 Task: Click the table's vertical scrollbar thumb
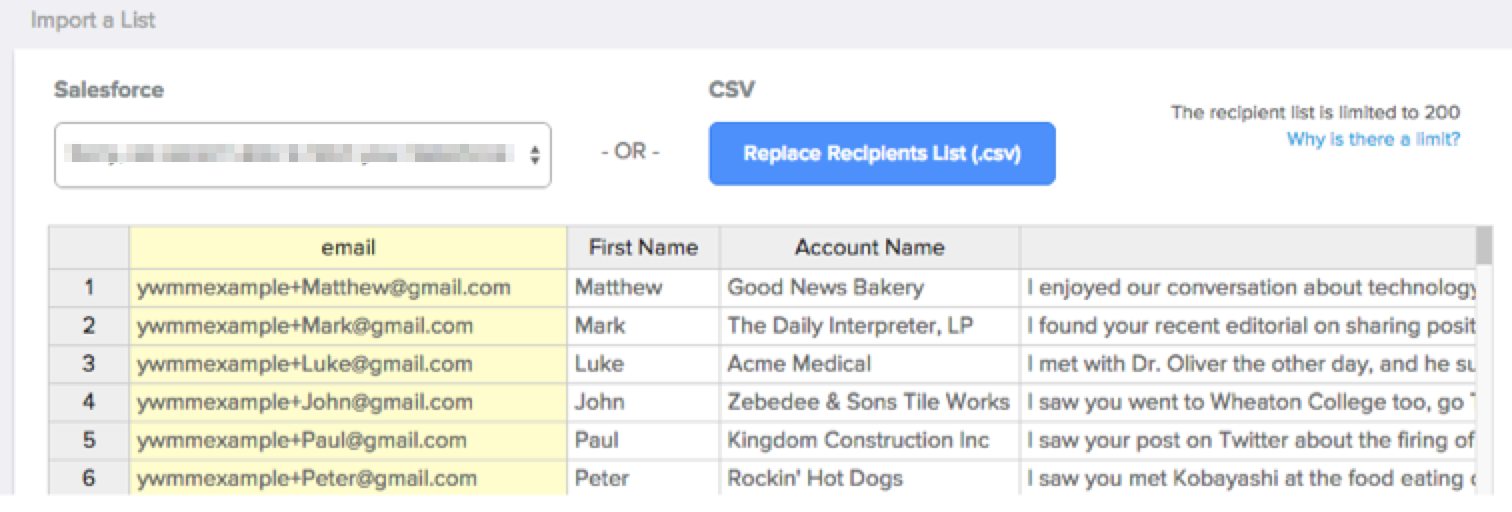(x=1484, y=247)
